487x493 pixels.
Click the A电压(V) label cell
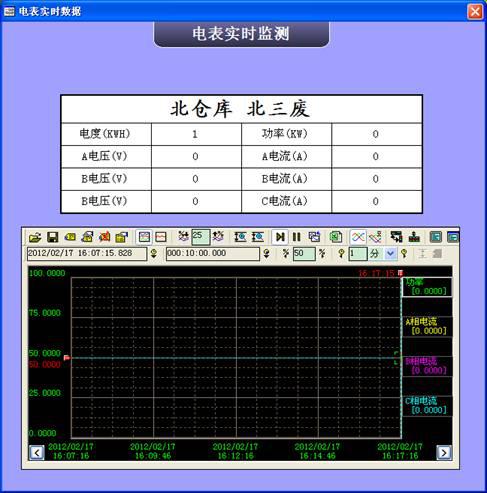point(106,156)
